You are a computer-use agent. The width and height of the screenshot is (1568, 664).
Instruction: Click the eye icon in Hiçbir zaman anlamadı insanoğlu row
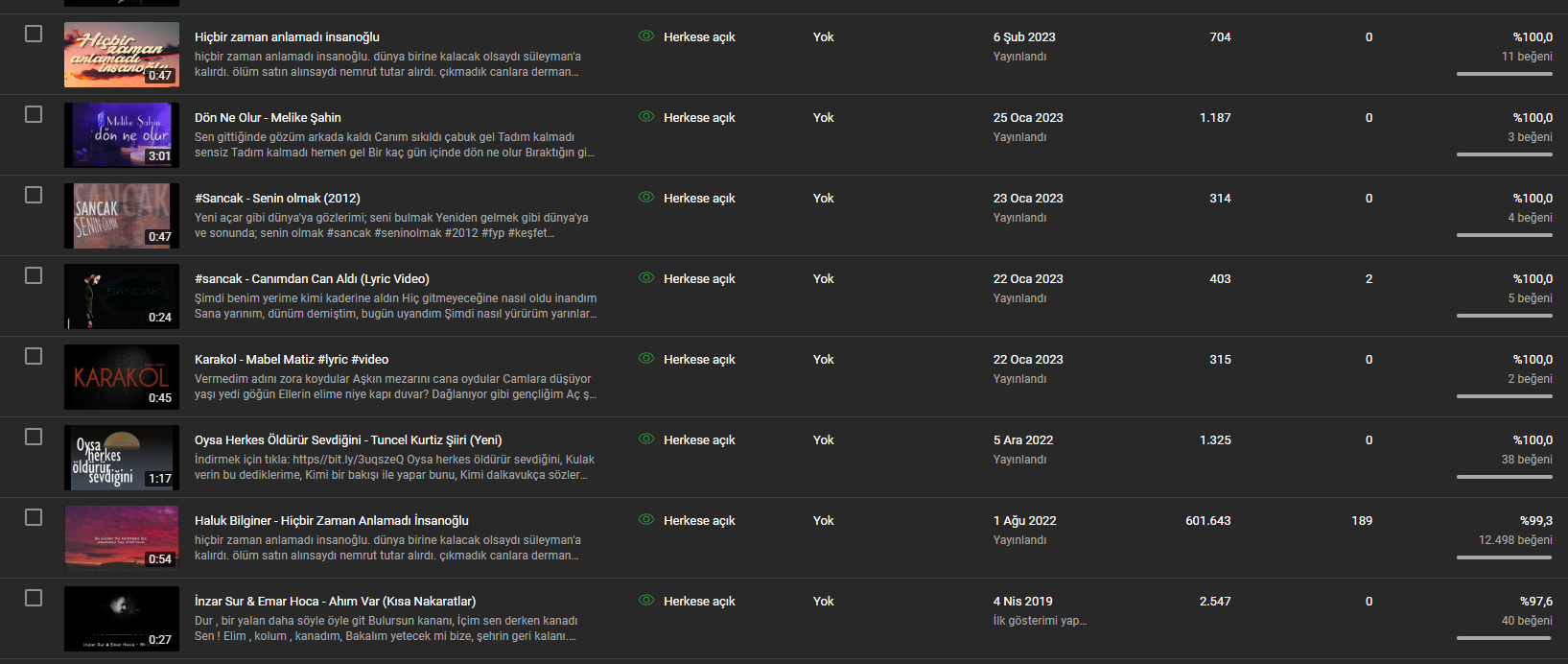coord(646,36)
